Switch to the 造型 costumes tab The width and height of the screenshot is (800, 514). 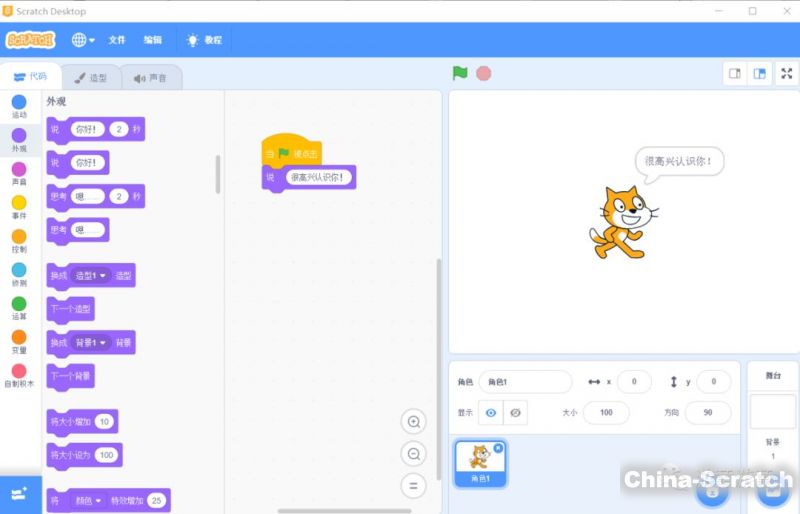[91, 77]
